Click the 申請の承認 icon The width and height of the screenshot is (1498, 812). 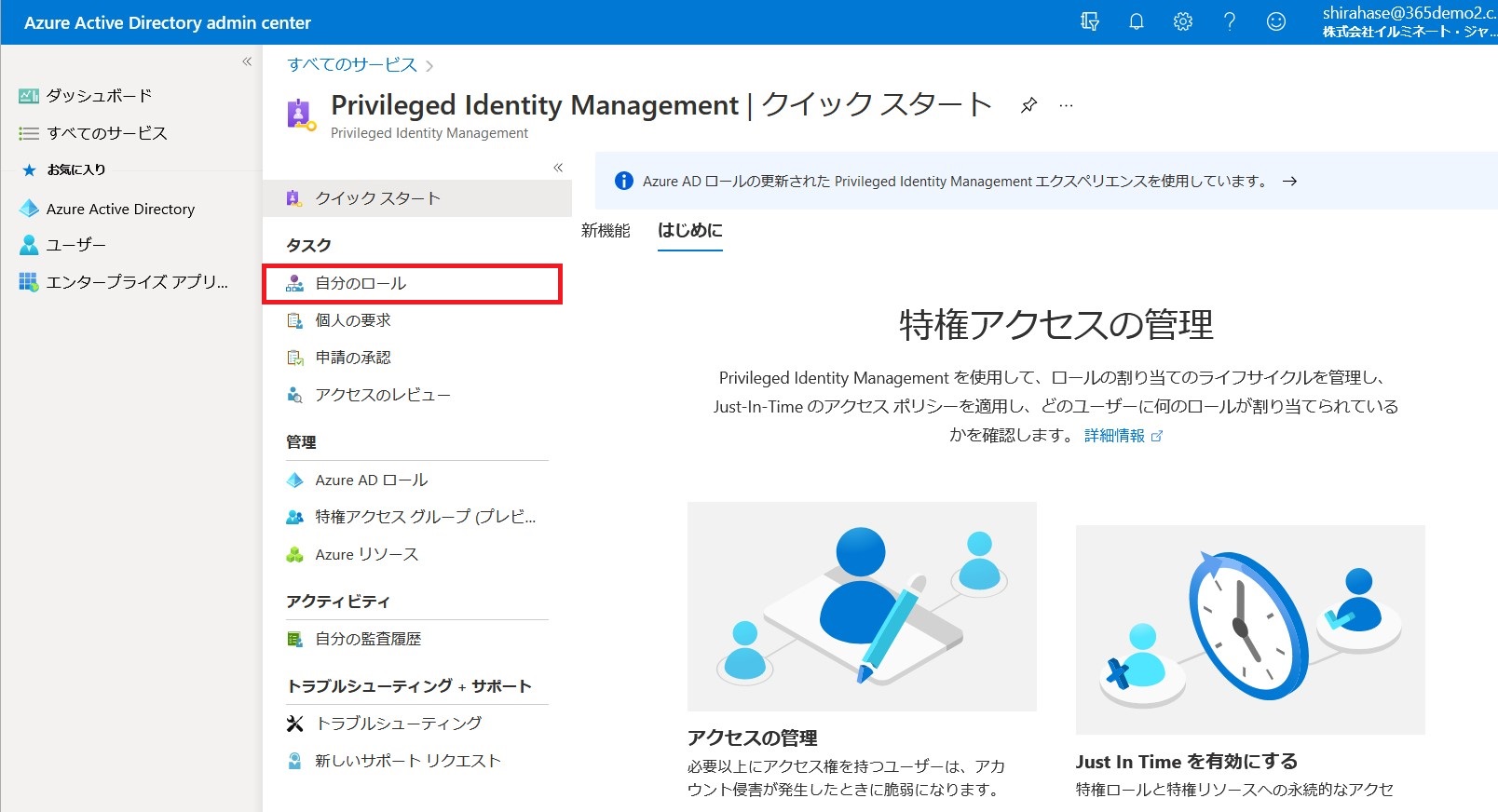point(294,358)
